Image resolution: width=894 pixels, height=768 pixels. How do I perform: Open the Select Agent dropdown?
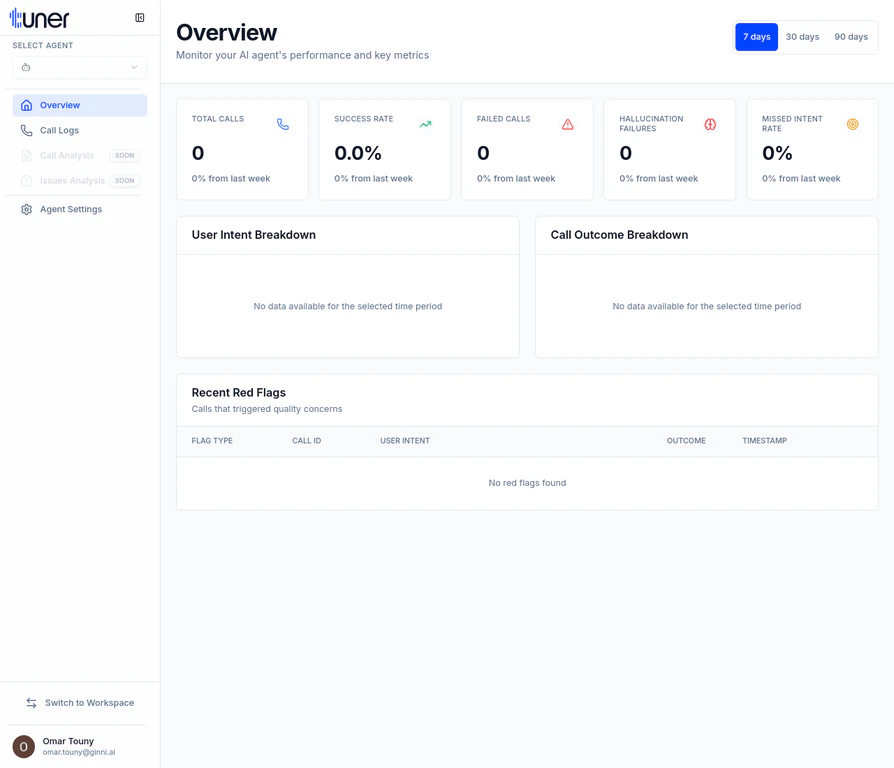[79, 67]
